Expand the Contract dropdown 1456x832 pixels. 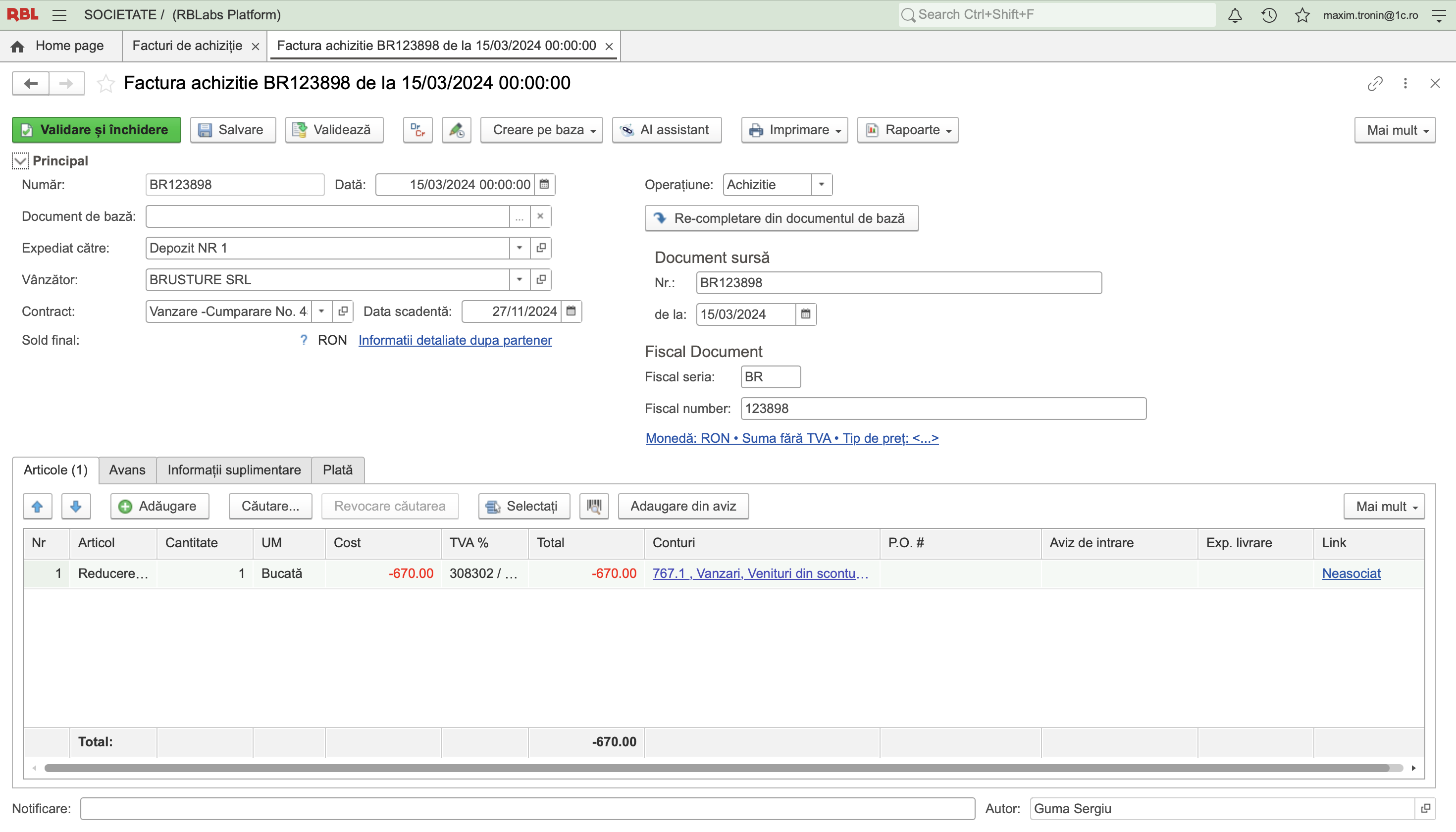[322, 312]
